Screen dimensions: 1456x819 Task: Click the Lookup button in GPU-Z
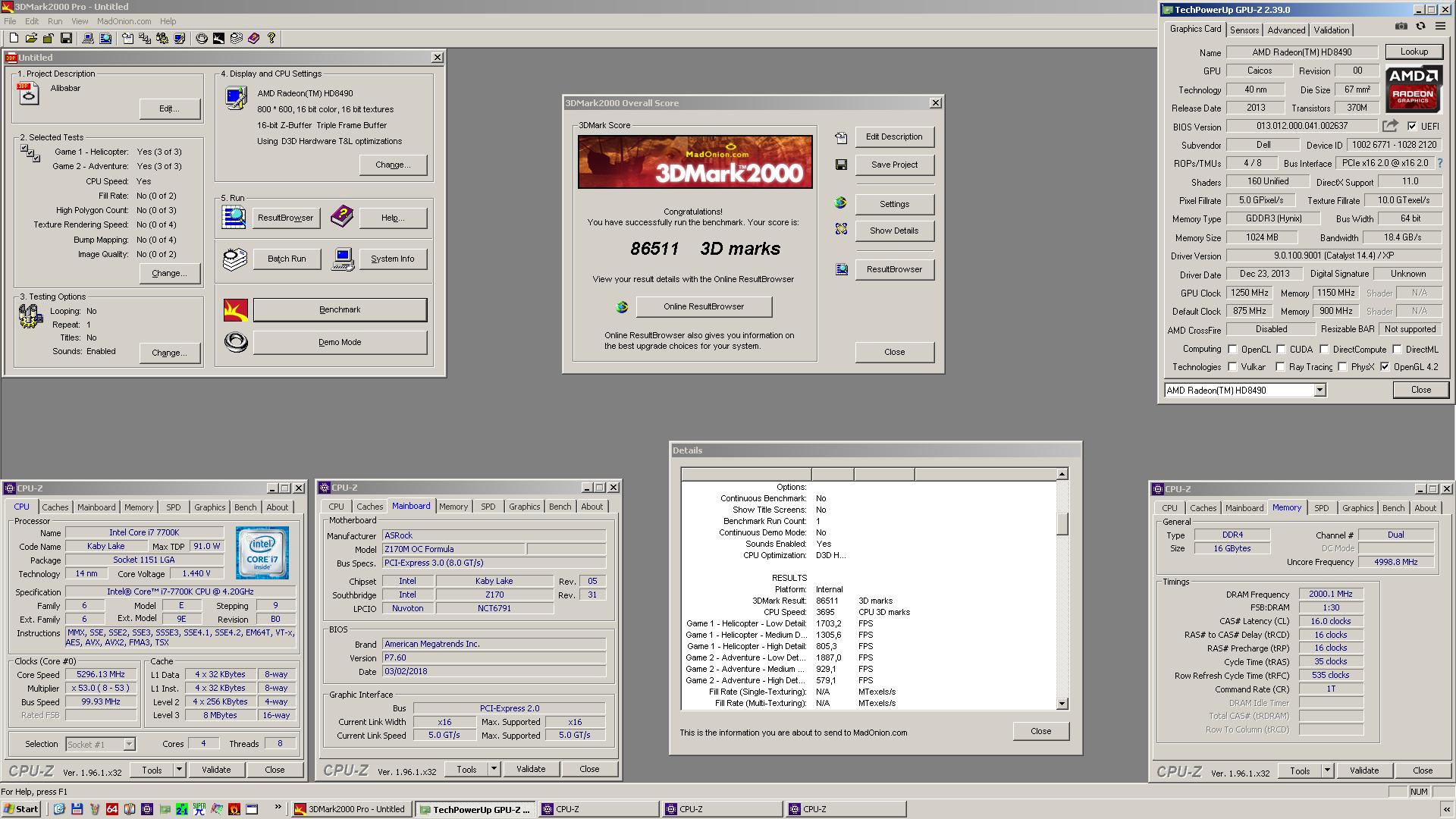(1414, 52)
